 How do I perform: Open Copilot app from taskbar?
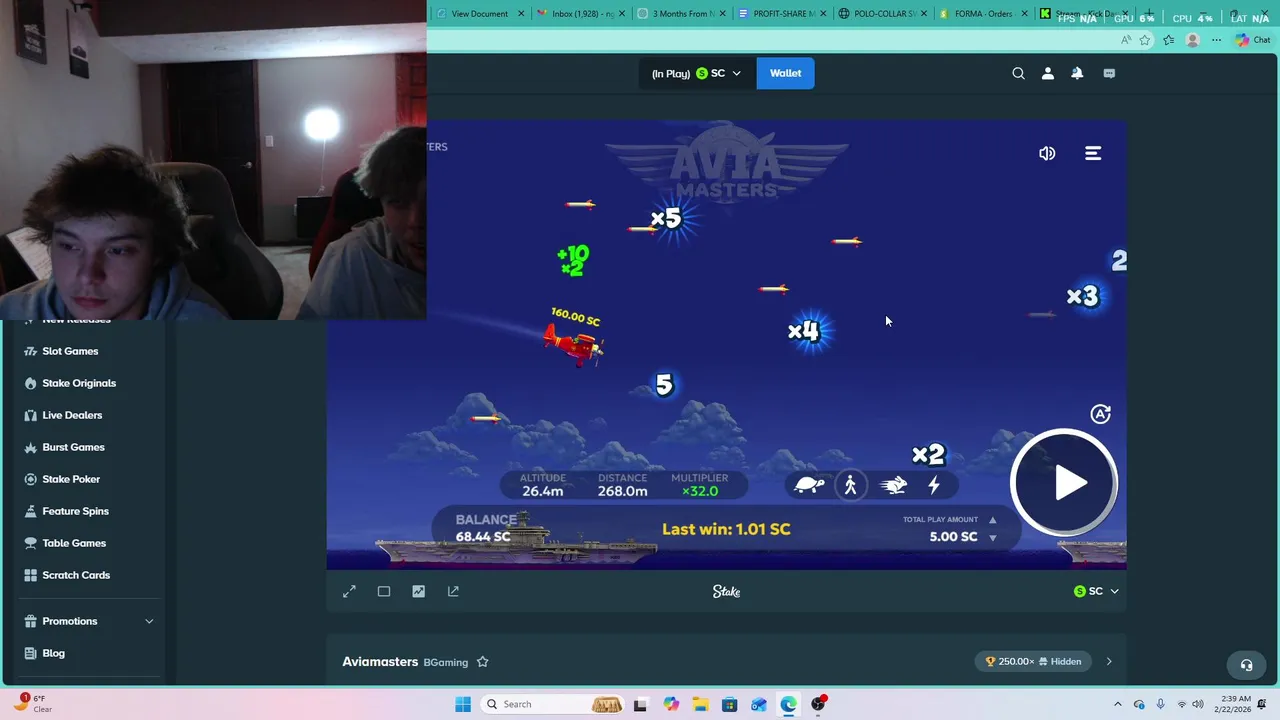pyautogui.click(x=671, y=704)
